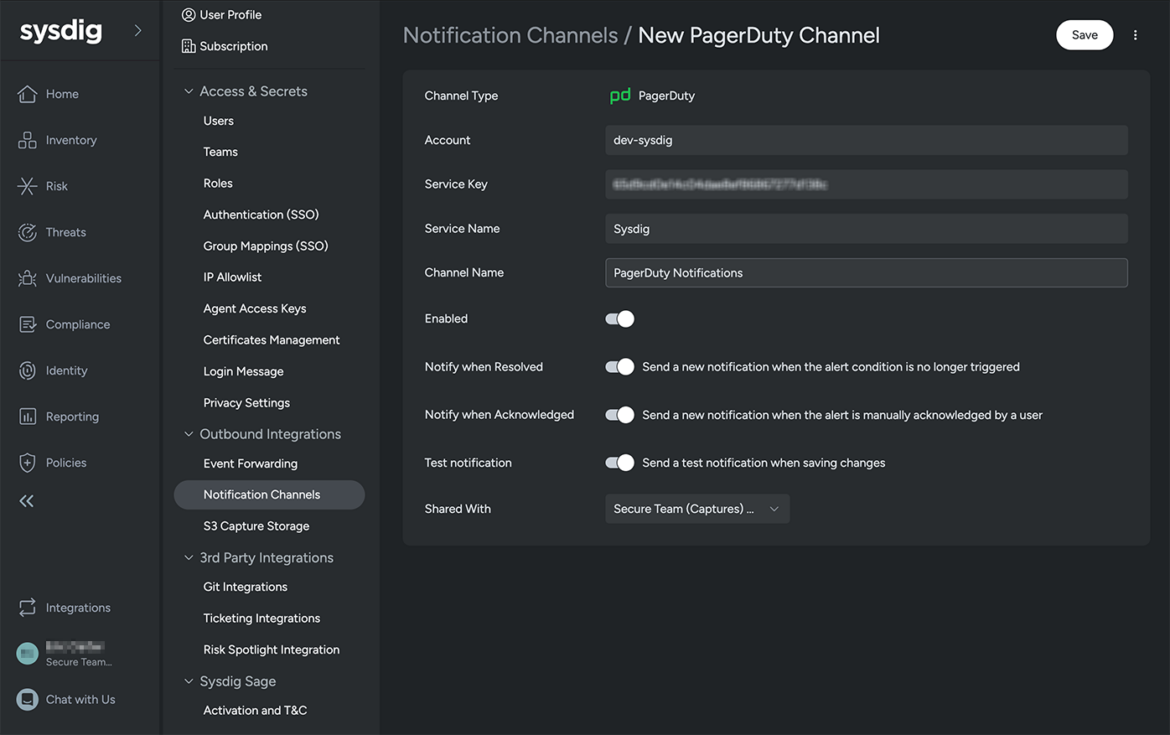Toggle the Notify when Acknowledged switch

click(x=620, y=415)
